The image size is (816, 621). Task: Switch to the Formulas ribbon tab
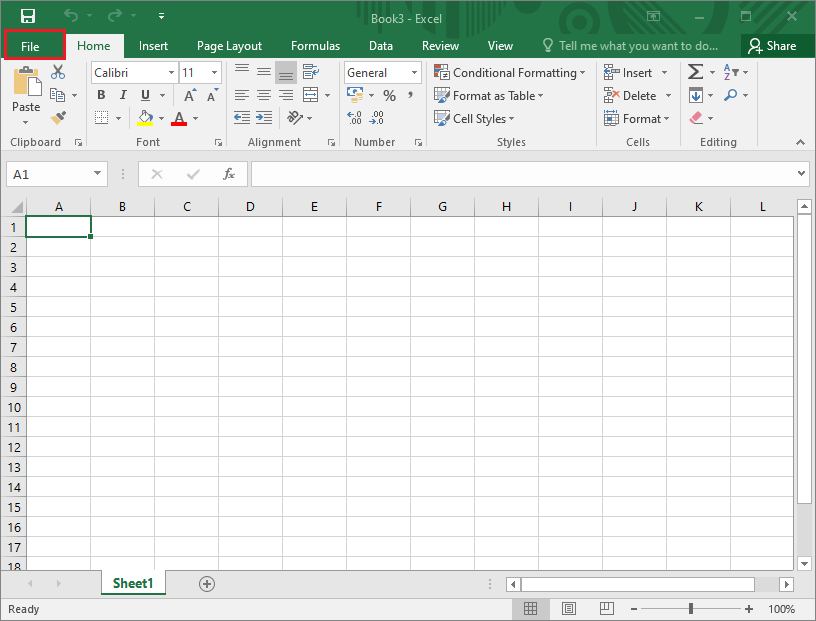coord(315,45)
